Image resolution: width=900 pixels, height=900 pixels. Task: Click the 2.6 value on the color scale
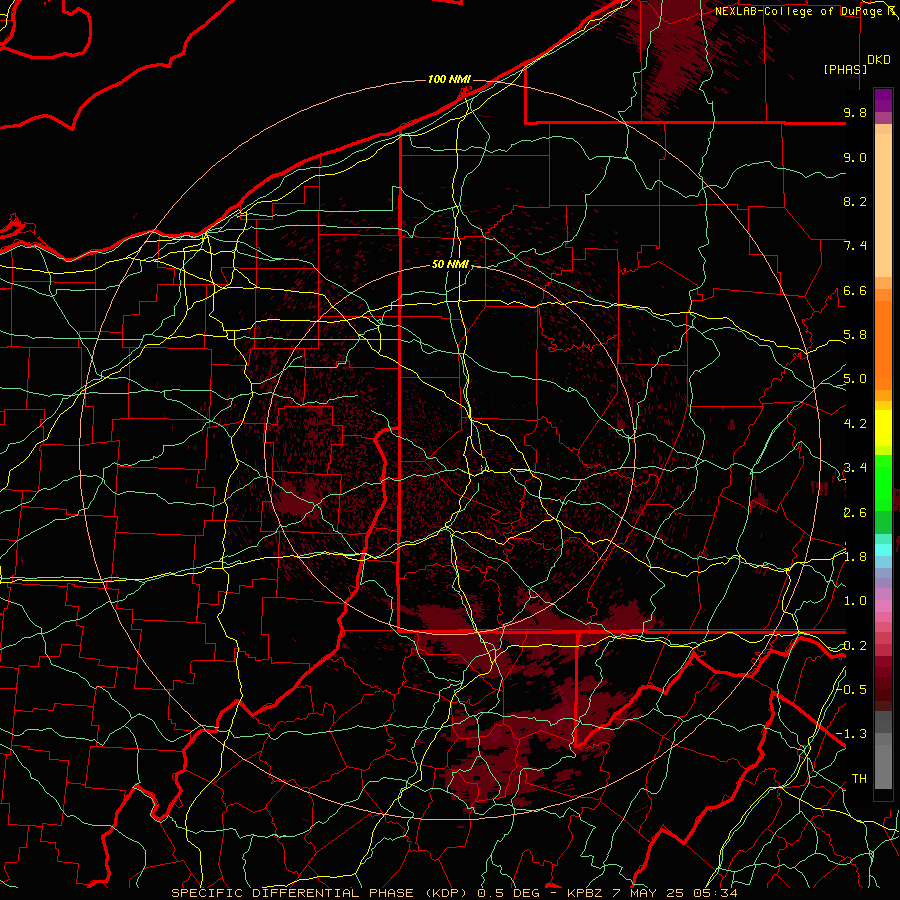[855, 513]
